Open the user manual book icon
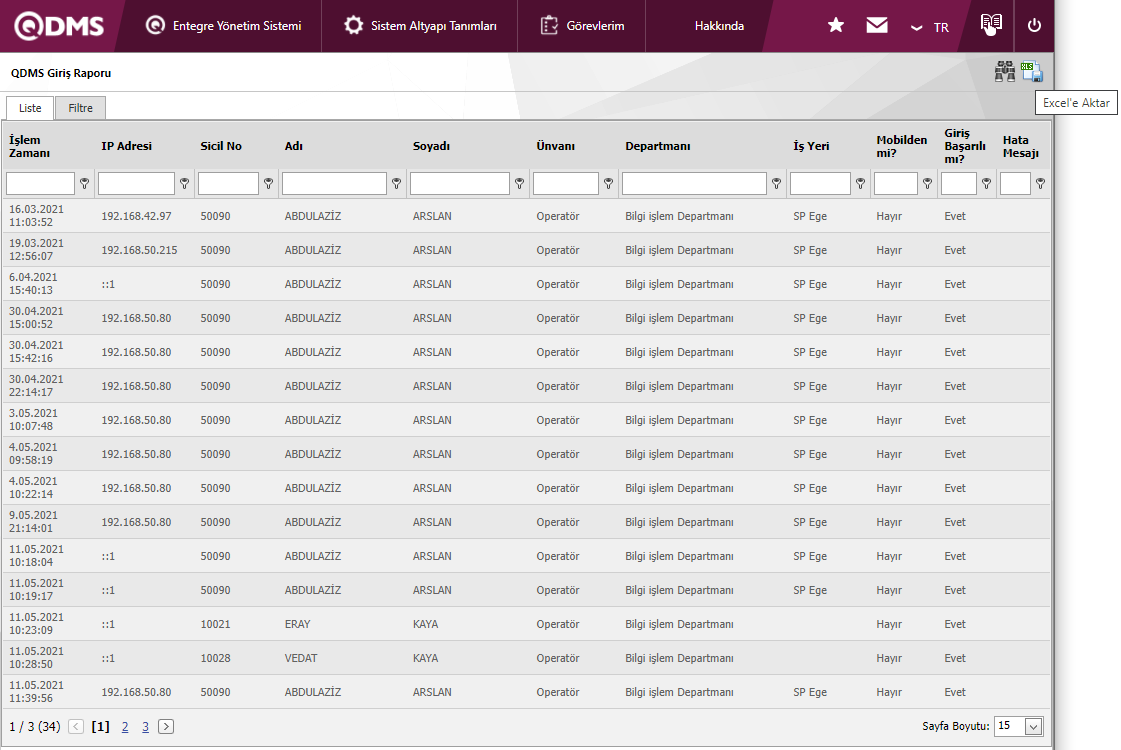1121x750 pixels. click(991, 24)
